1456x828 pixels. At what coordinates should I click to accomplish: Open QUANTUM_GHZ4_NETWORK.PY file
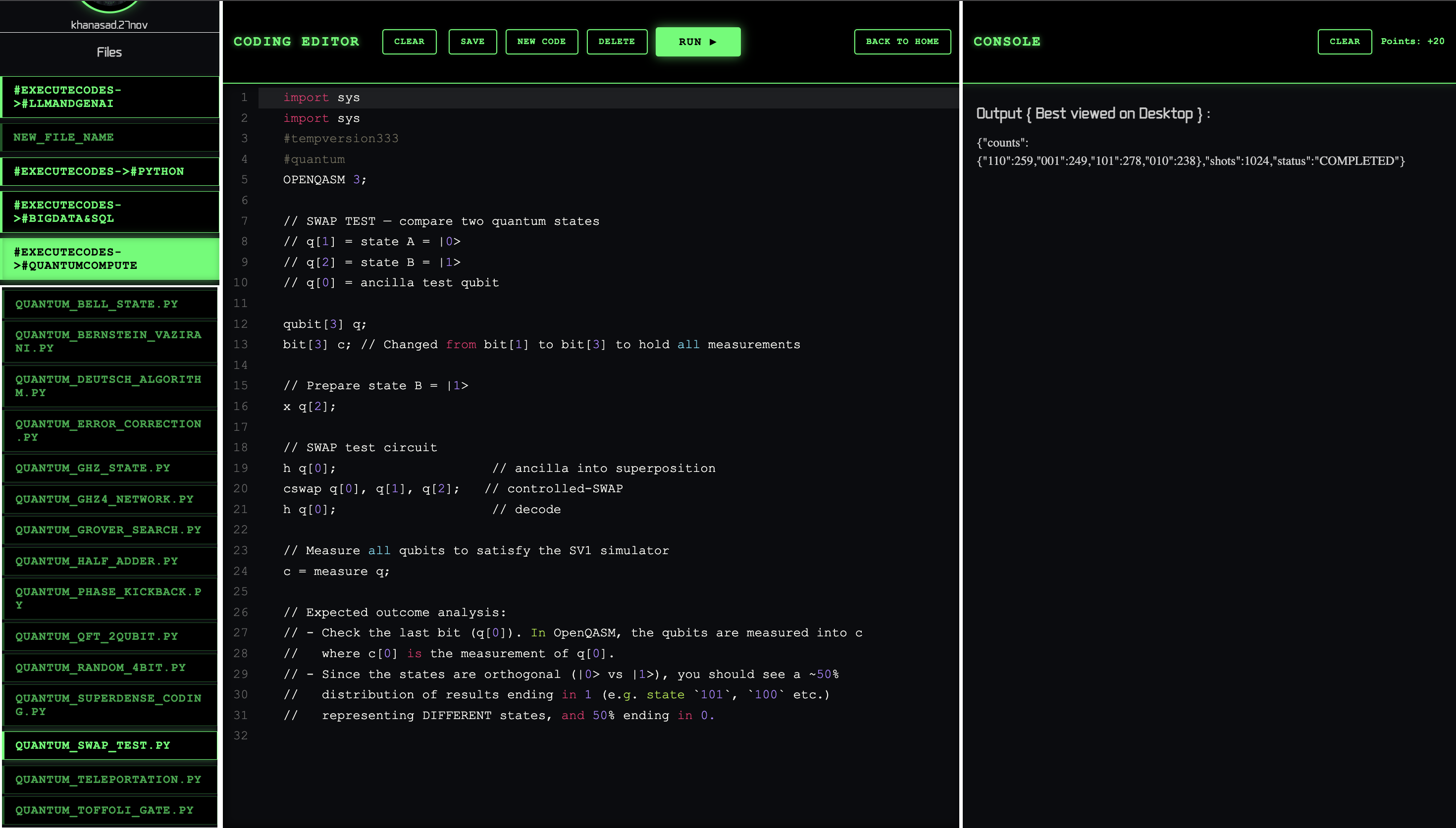[x=110, y=499]
